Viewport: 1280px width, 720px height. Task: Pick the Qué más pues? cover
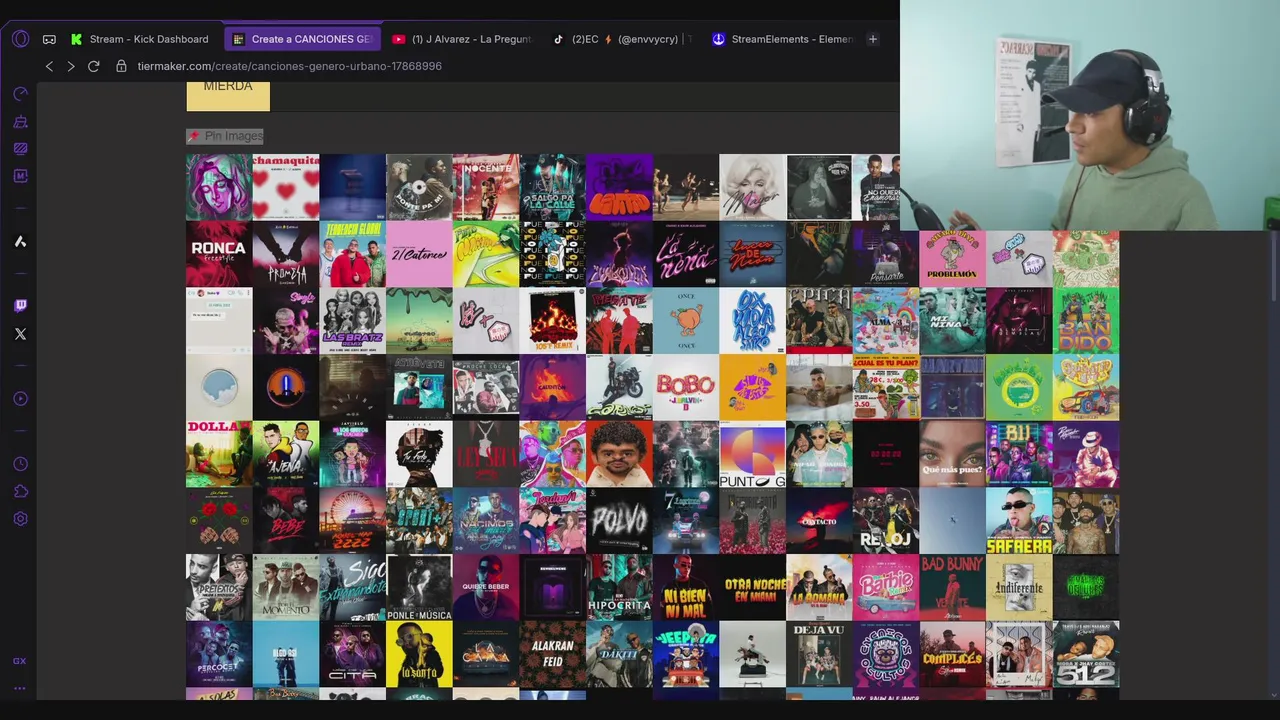point(952,454)
